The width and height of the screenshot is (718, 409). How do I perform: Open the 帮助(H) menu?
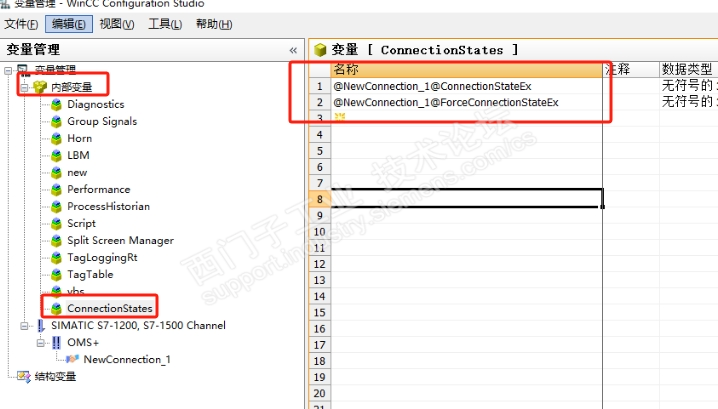click(214, 24)
